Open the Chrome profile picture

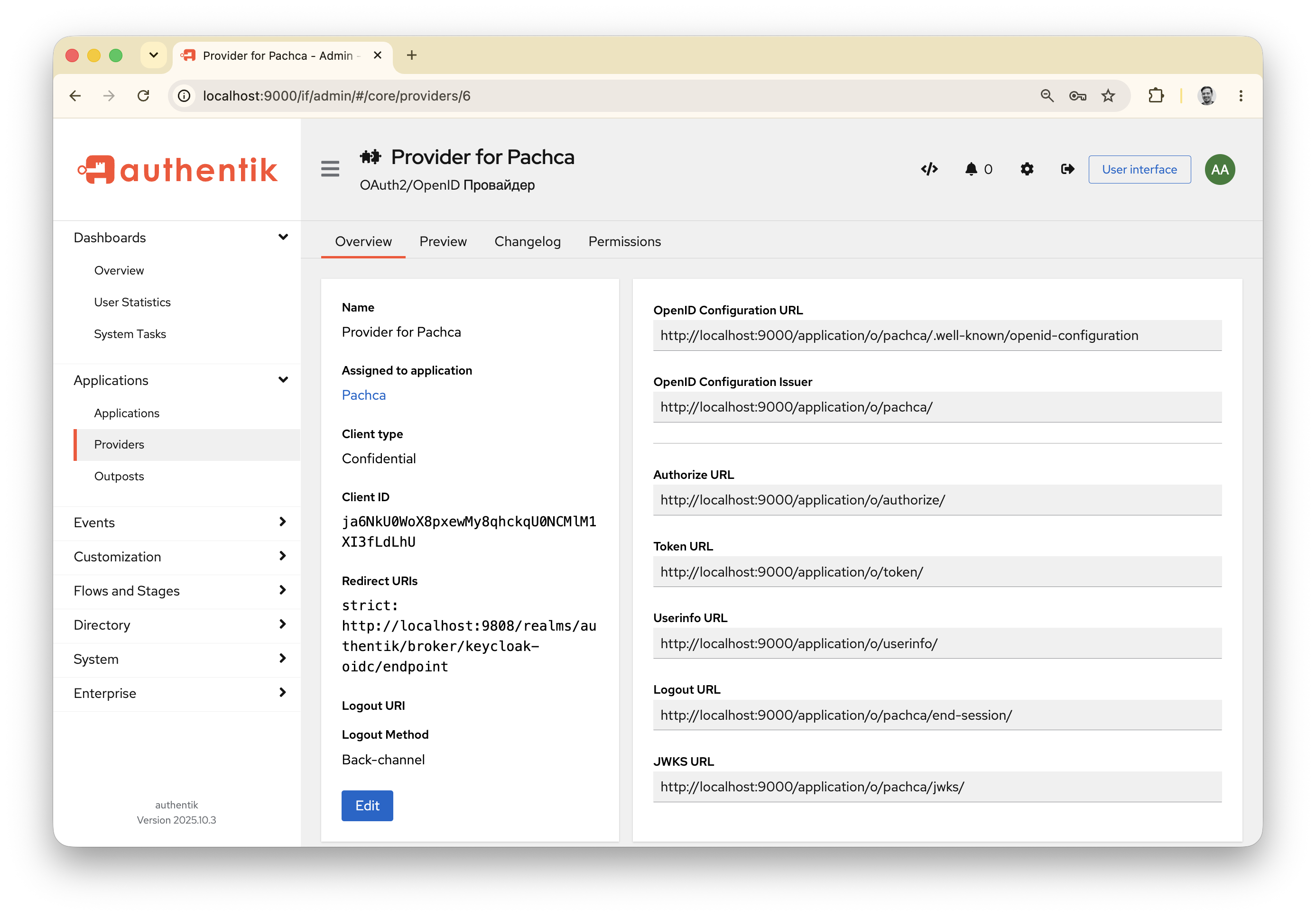1206,96
